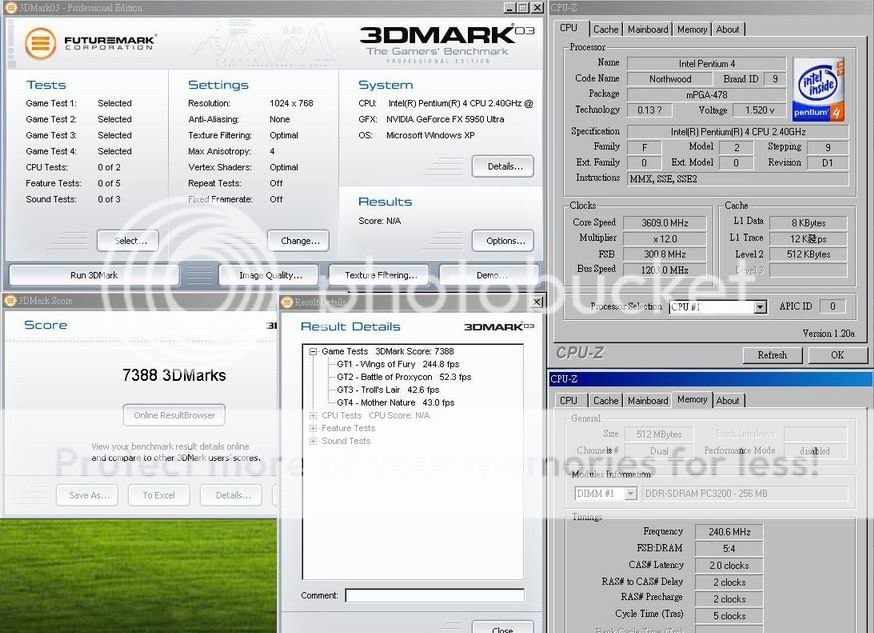Close the Result Details window with X
The width and height of the screenshot is (874, 633).
(x=536, y=302)
